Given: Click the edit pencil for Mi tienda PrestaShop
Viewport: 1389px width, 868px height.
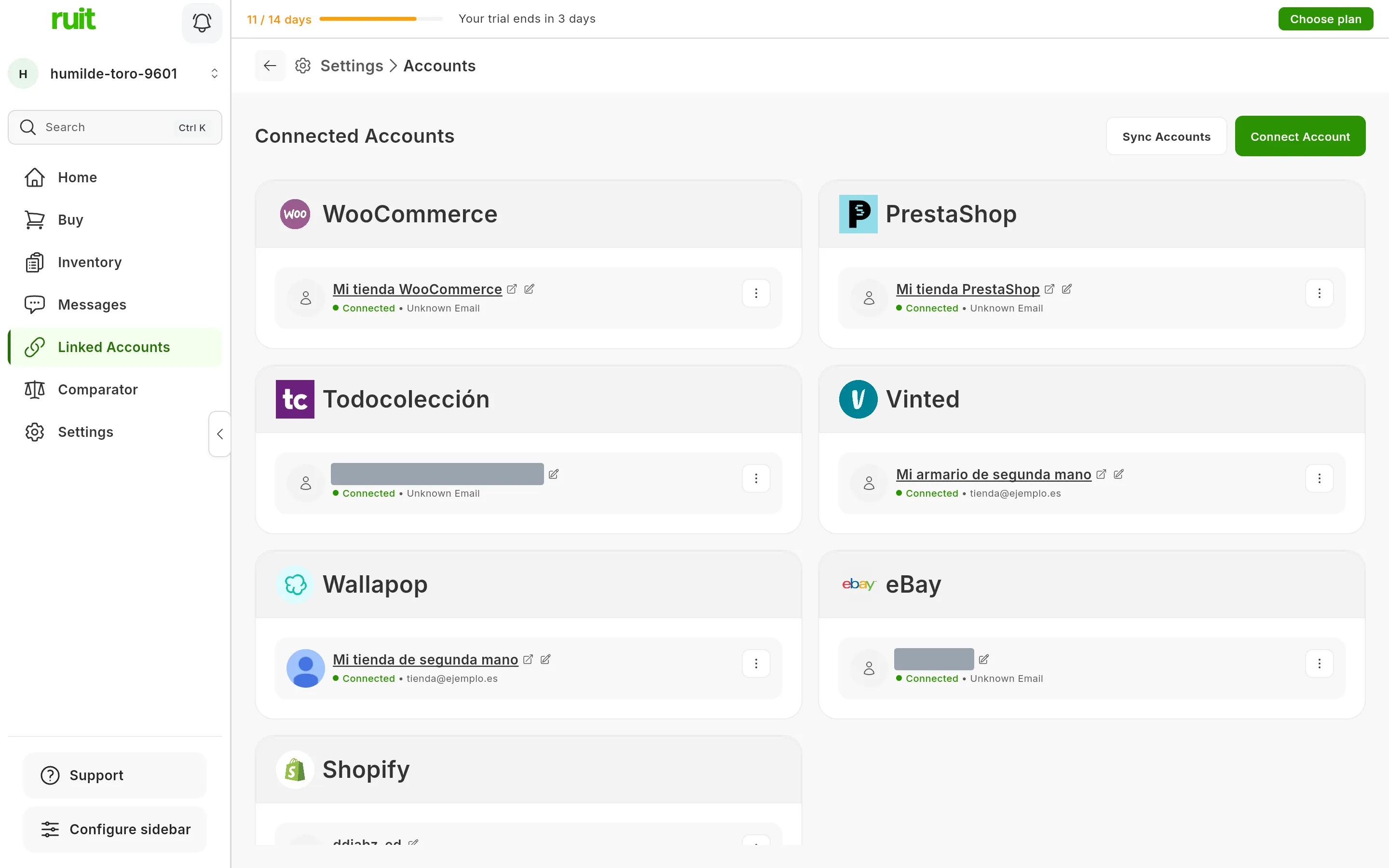Looking at the screenshot, I should [x=1066, y=289].
